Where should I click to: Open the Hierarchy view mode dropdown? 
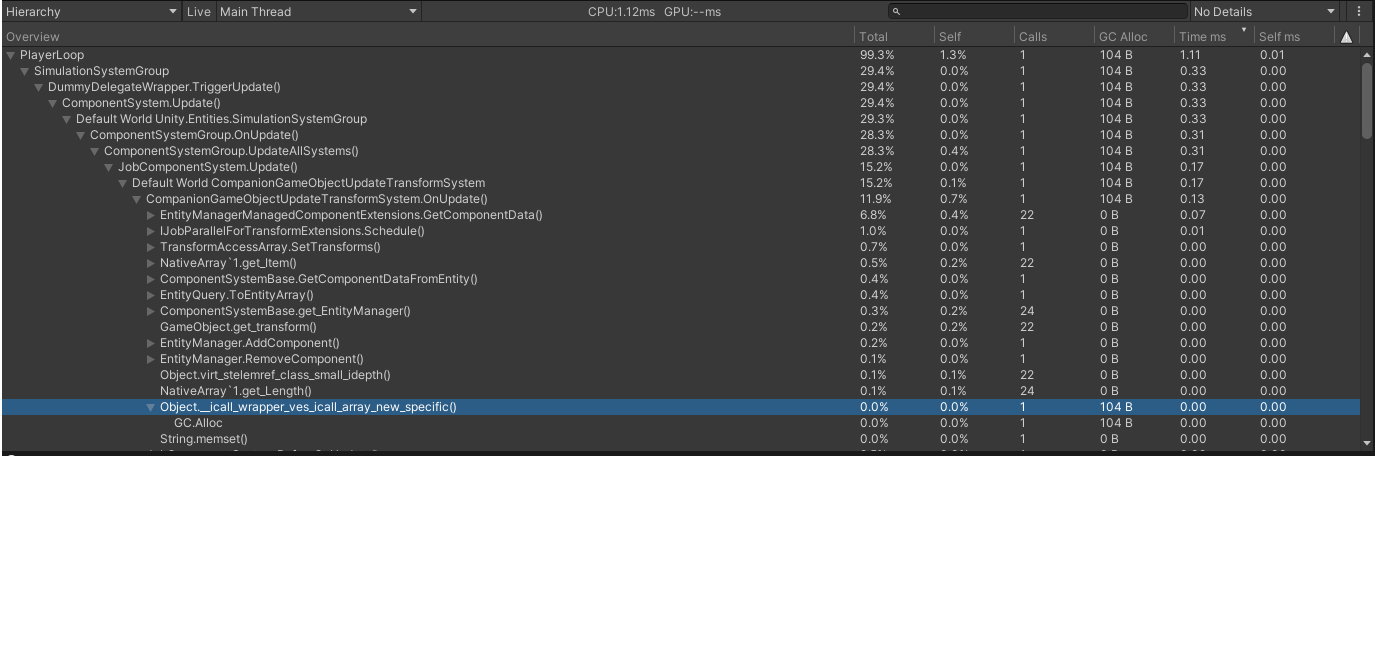[x=90, y=11]
